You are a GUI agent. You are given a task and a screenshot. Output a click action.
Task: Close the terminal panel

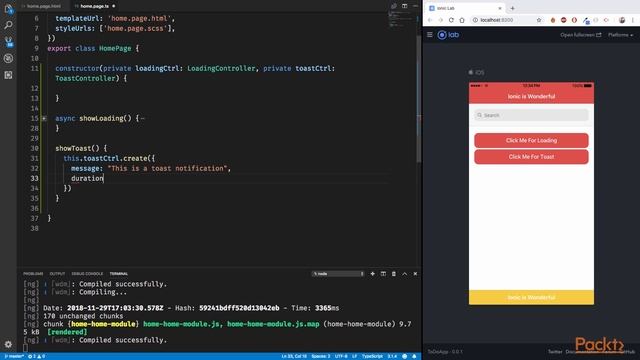point(416,274)
